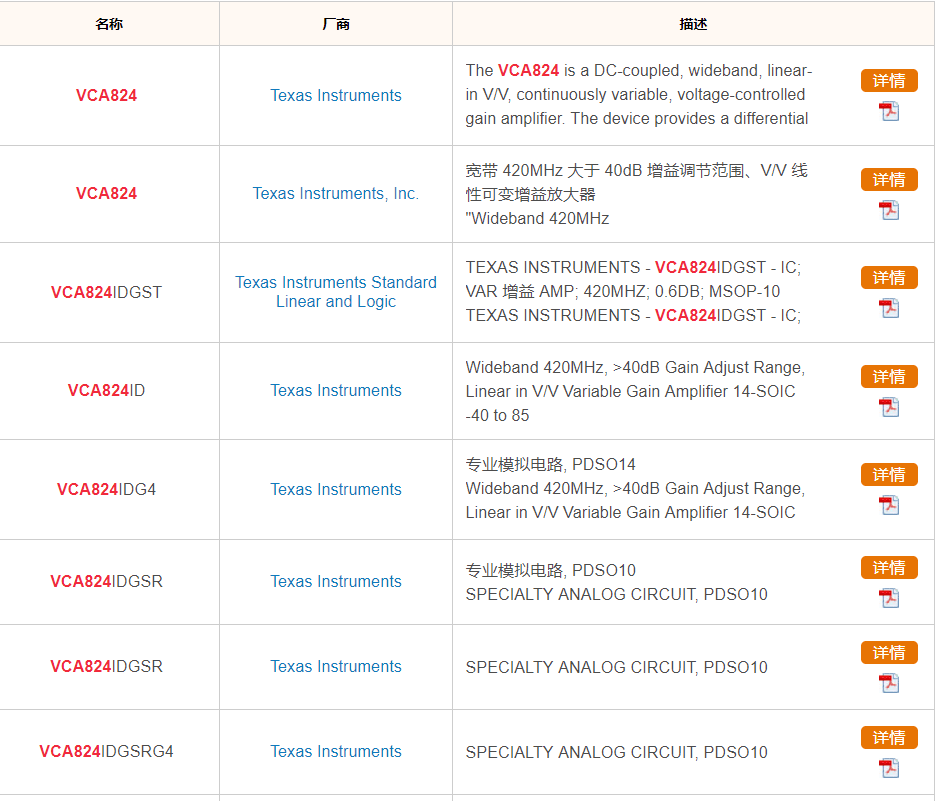Open 详情 details for VCA824IDGSRG4
The height and width of the screenshot is (801, 938).
click(889, 737)
